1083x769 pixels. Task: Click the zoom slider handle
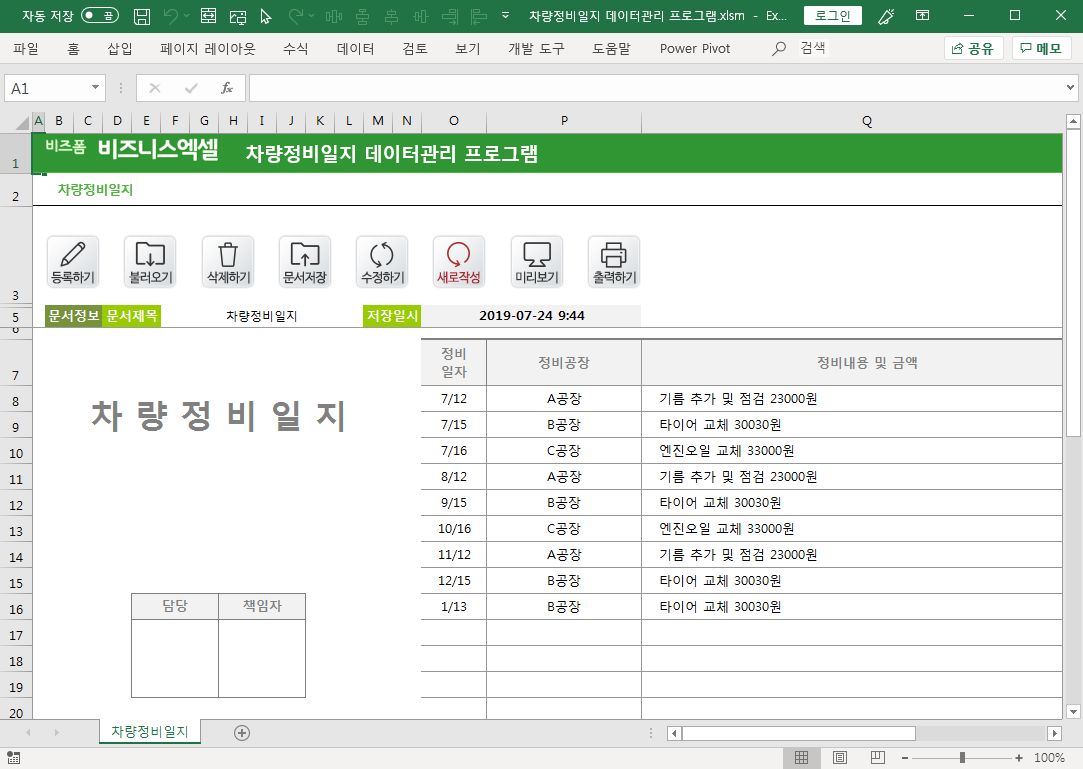pyautogui.click(x=962, y=758)
